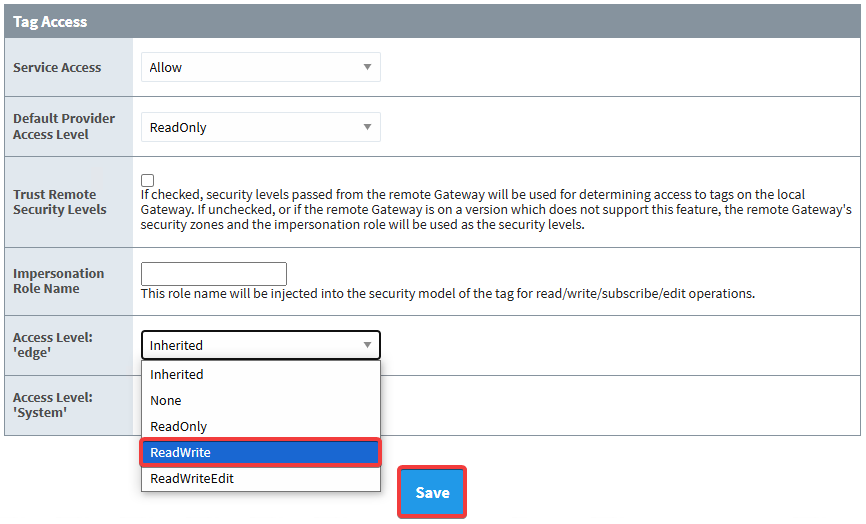Select ReadWrite access level option
866x524 pixels.
pyautogui.click(x=261, y=453)
